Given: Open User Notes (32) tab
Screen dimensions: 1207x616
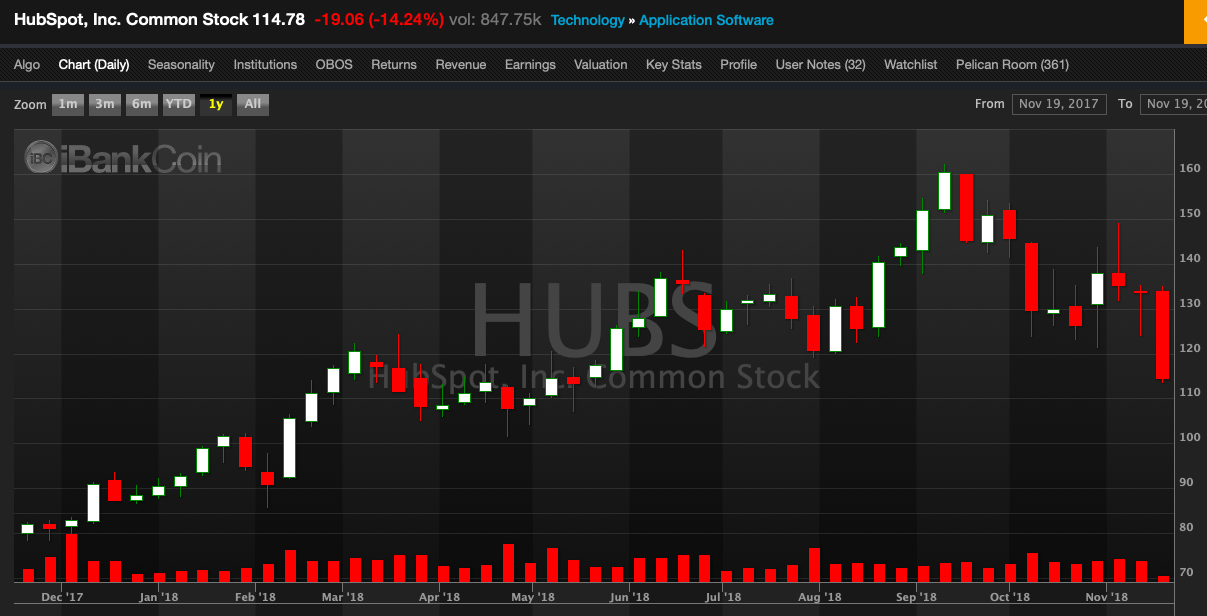Looking at the screenshot, I should coord(820,64).
